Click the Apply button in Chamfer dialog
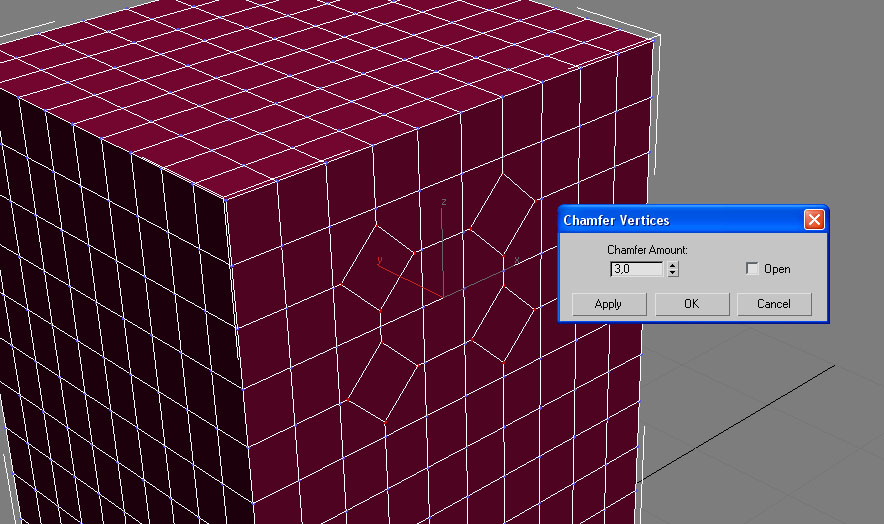Viewport: 884px width, 524px height. [x=609, y=304]
